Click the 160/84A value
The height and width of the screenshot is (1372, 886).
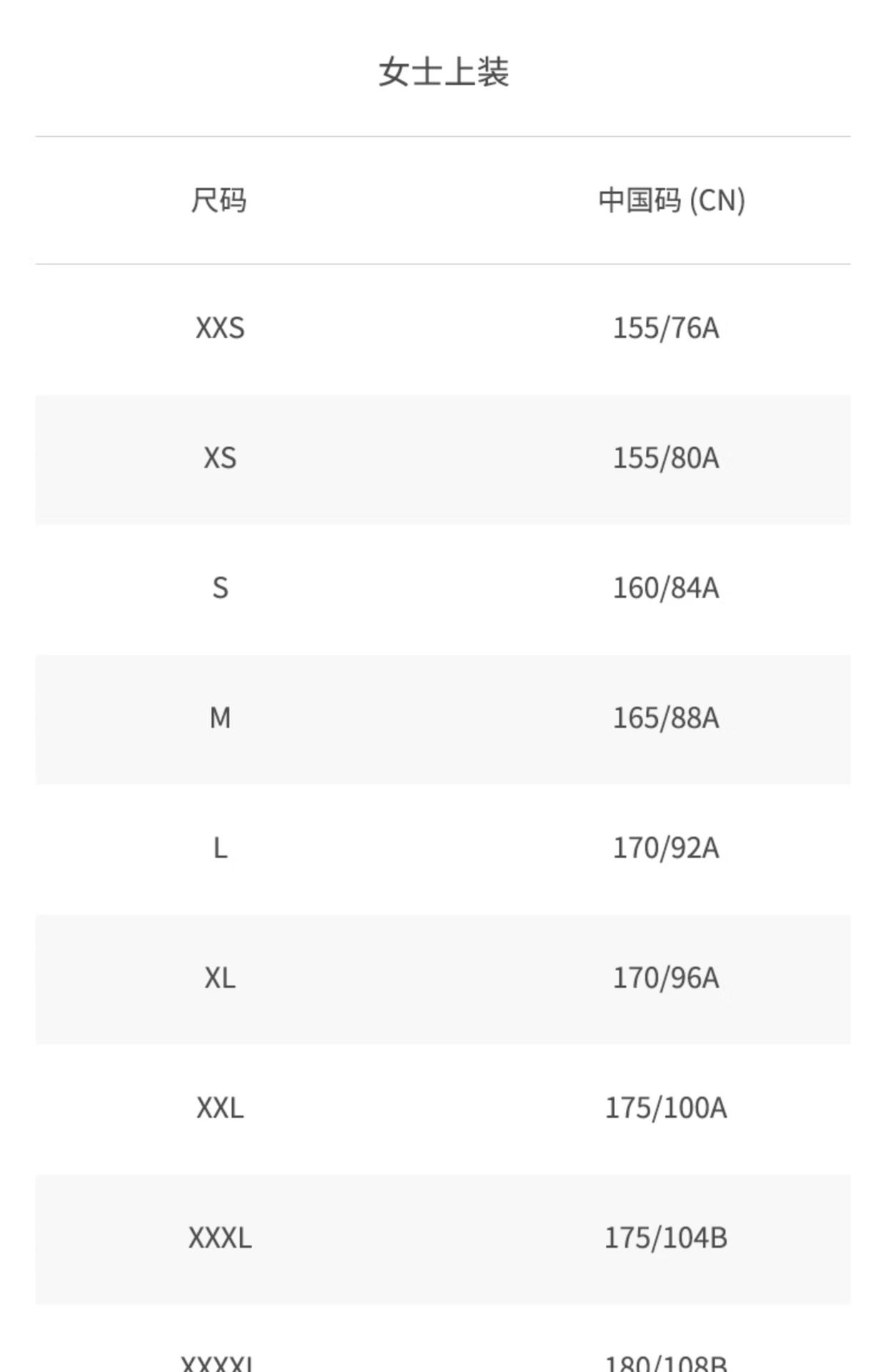pyautogui.click(x=666, y=589)
